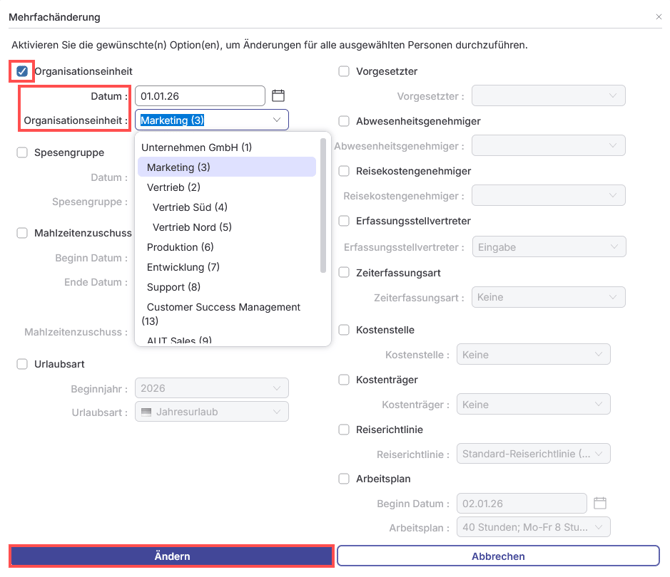The image size is (670, 577).
Task: Enable the Vorgesetzter checkbox
Action: click(344, 72)
